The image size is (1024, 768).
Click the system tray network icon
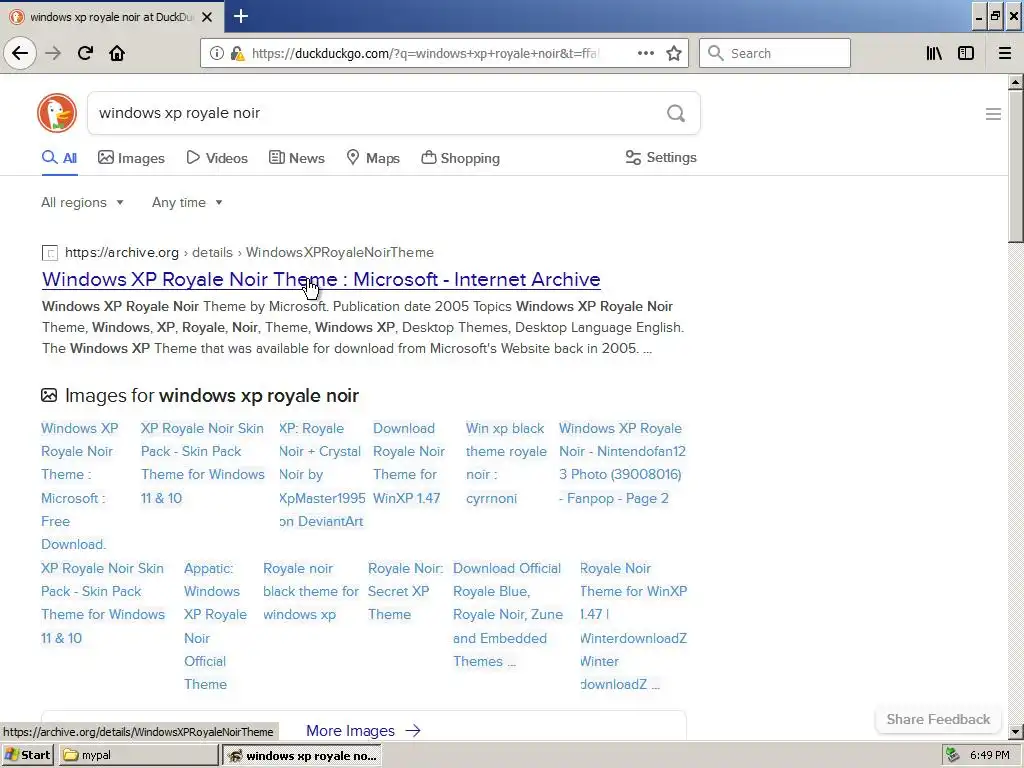tap(953, 755)
